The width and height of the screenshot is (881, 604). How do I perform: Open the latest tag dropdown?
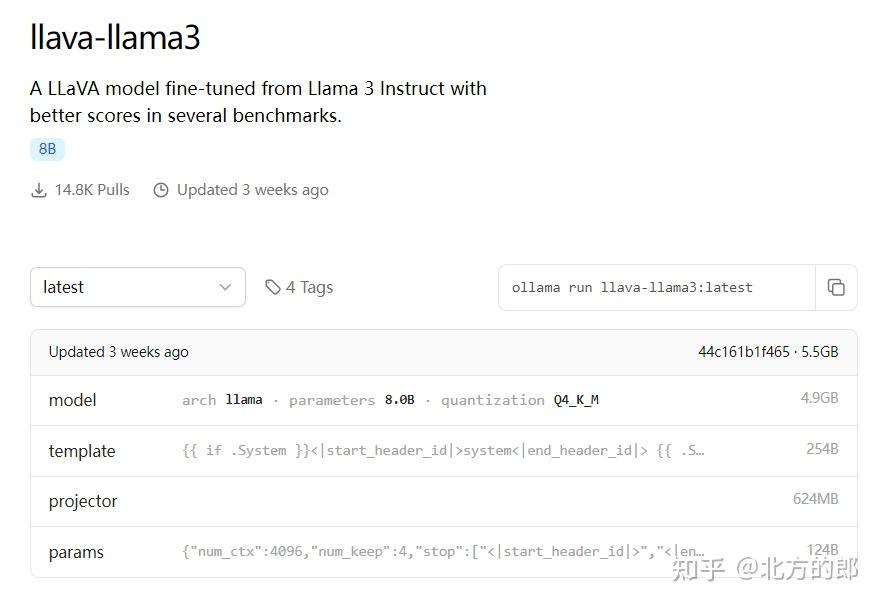click(137, 287)
